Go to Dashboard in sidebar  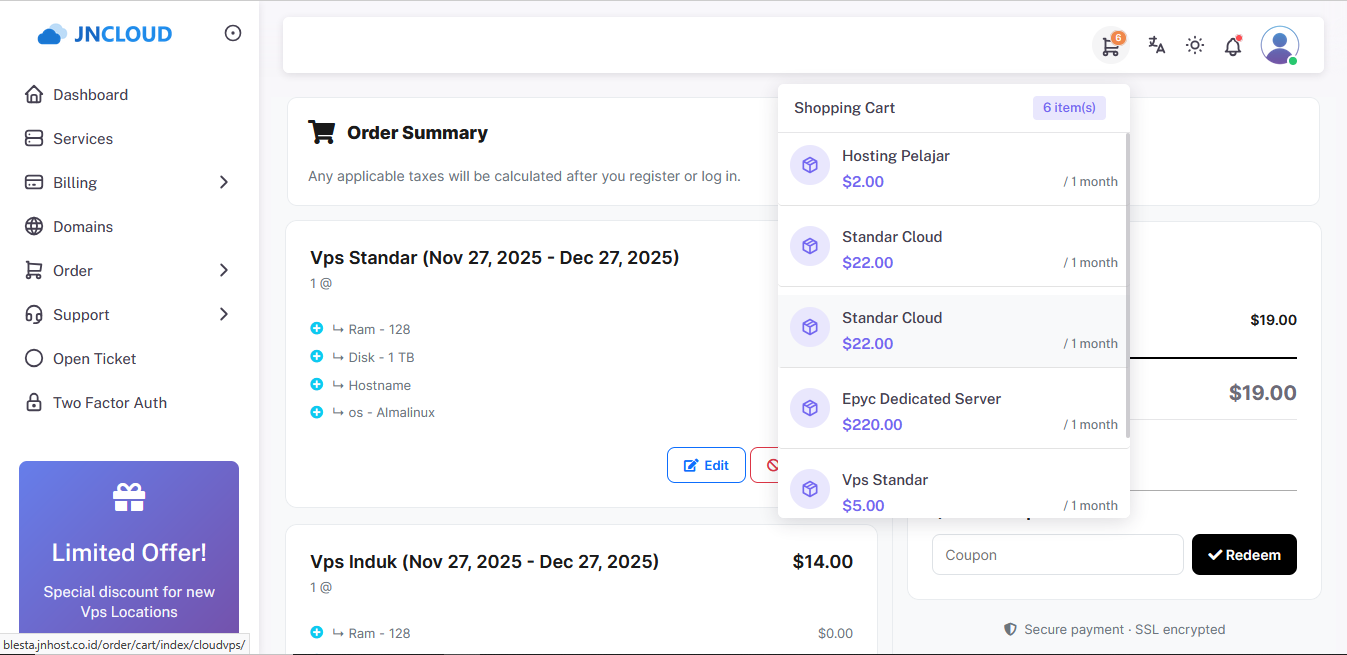90,95
